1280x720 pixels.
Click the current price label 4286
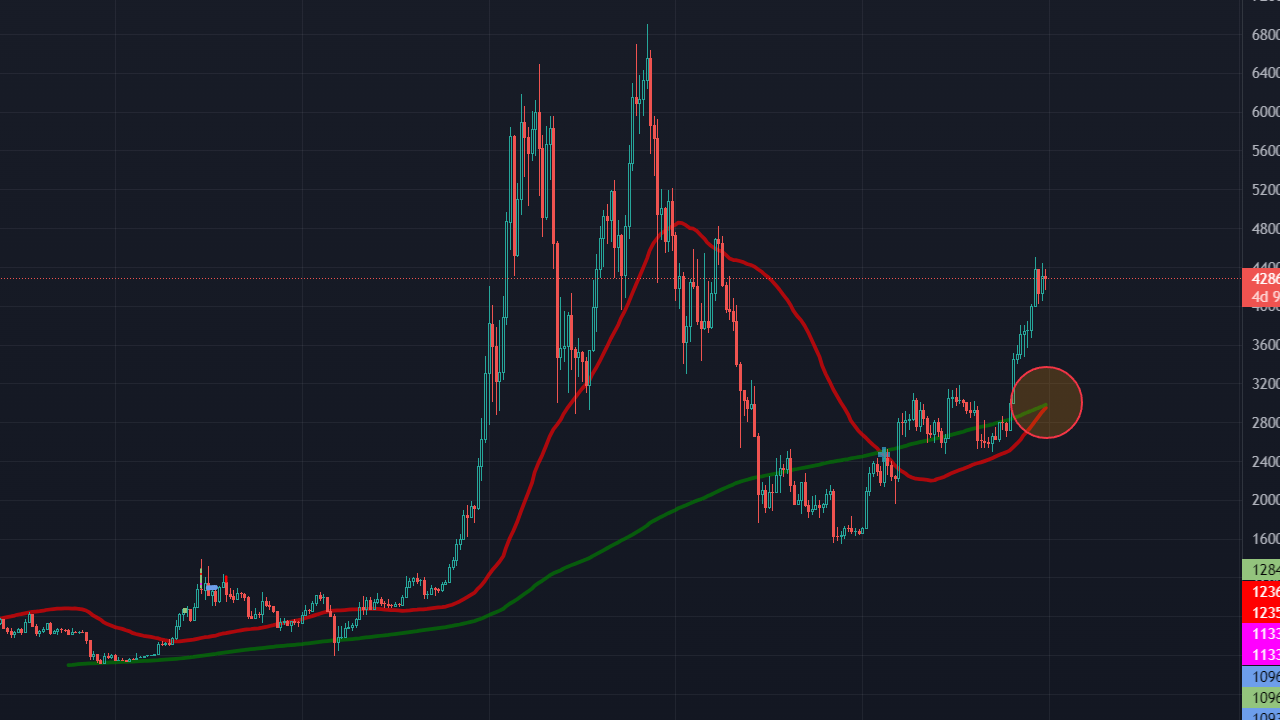pyautogui.click(x=1261, y=278)
